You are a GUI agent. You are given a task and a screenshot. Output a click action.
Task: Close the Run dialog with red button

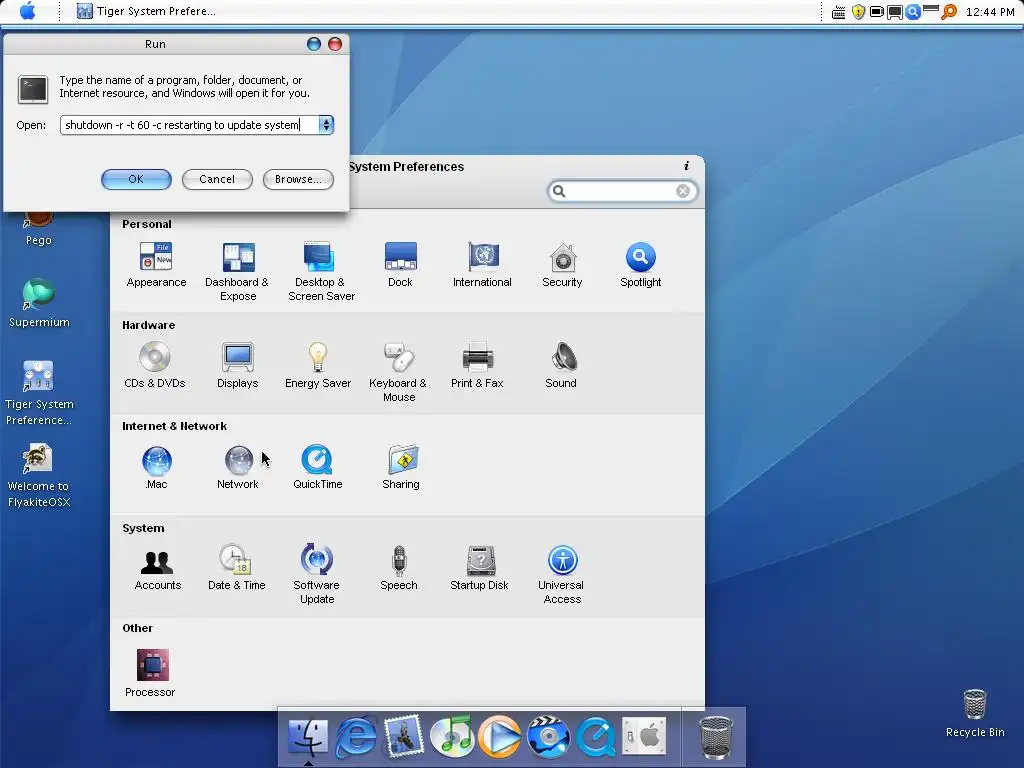click(335, 44)
